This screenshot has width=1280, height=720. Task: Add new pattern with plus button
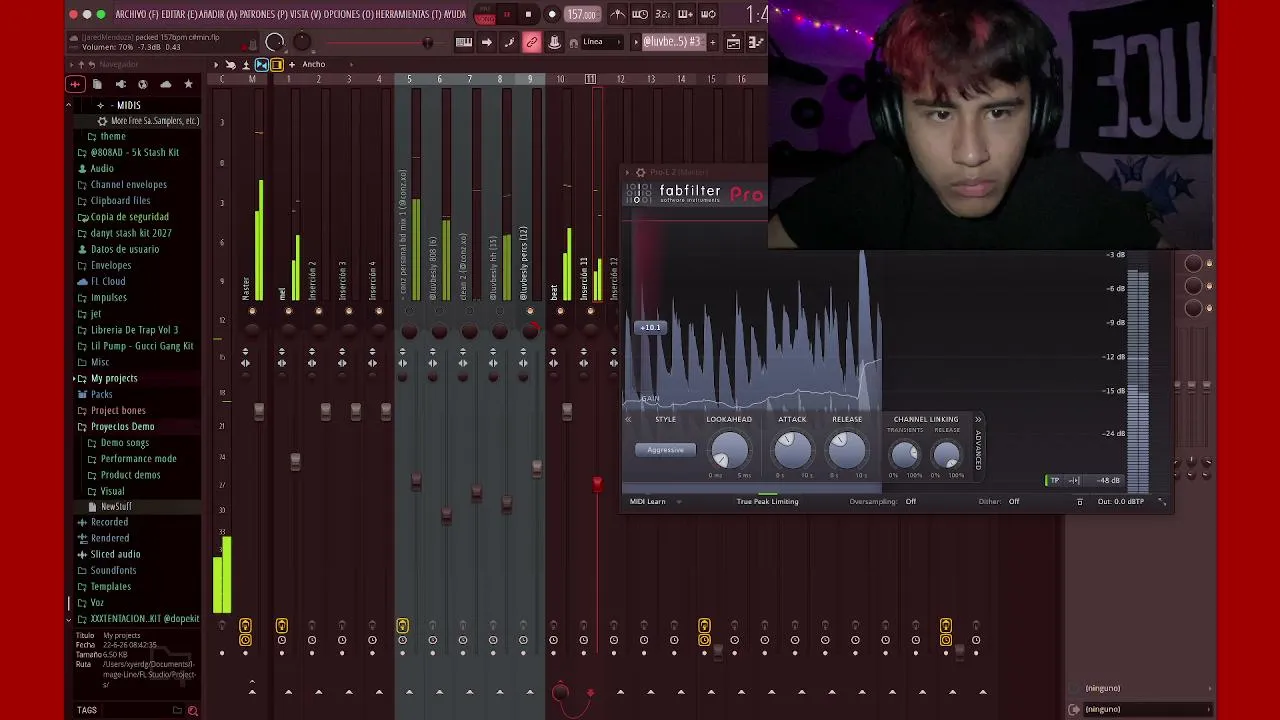[711, 42]
